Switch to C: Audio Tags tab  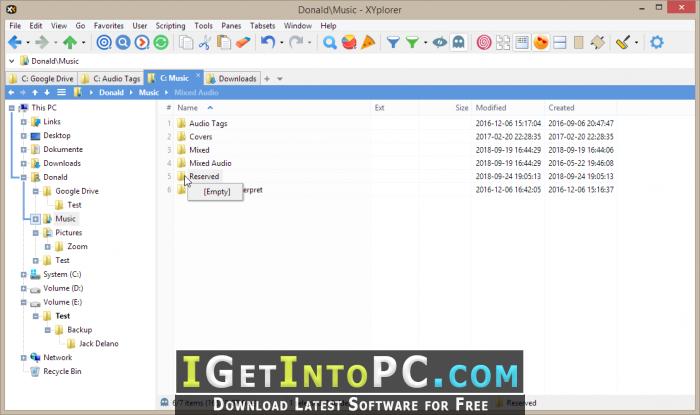(111, 79)
